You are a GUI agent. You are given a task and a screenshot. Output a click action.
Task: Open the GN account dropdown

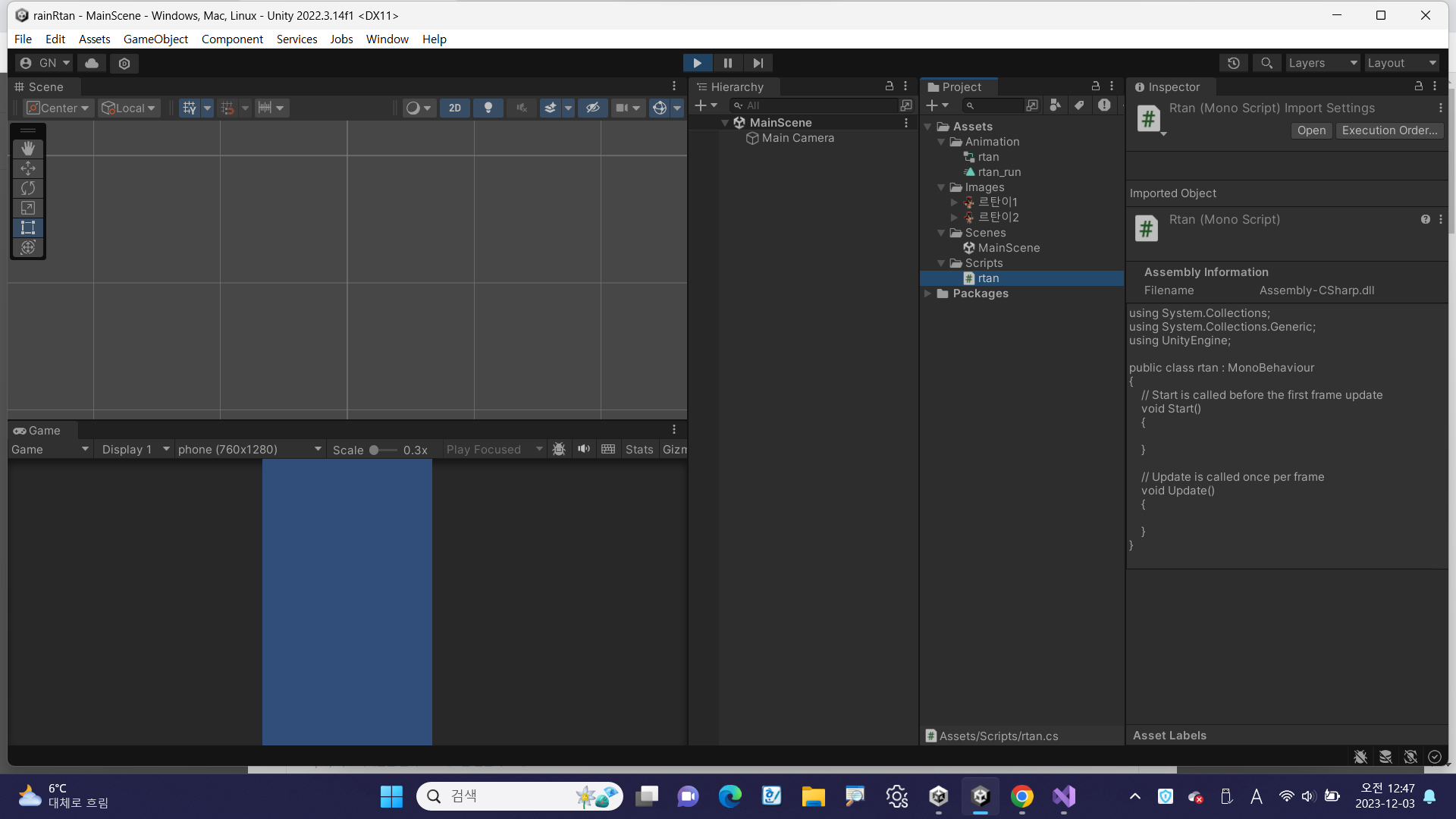[x=45, y=63]
